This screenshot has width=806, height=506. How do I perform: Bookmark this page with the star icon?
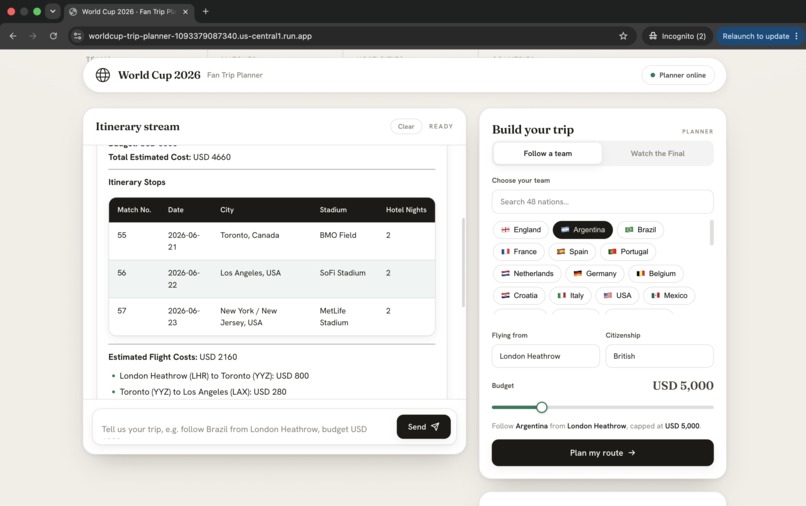(x=623, y=36)
